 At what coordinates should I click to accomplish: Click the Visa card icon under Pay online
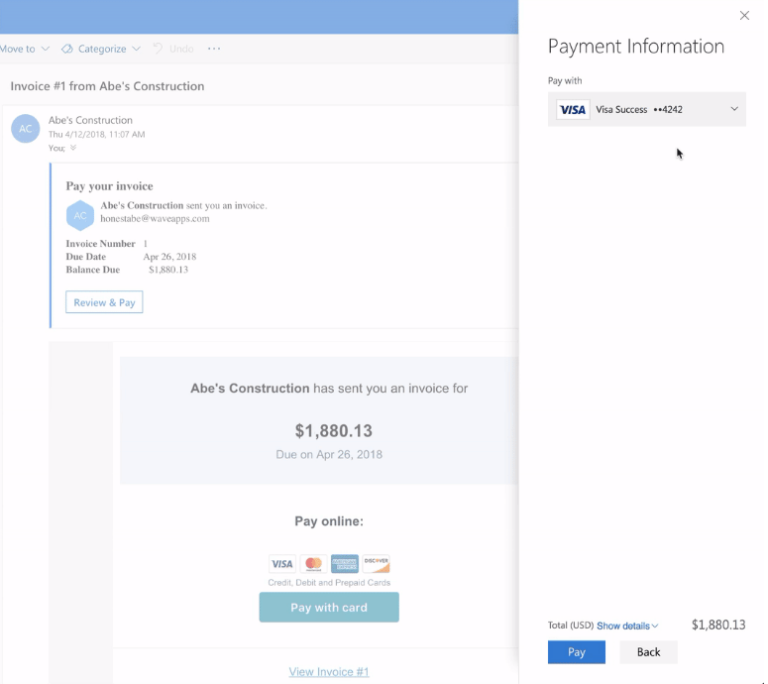coord(282,564)
